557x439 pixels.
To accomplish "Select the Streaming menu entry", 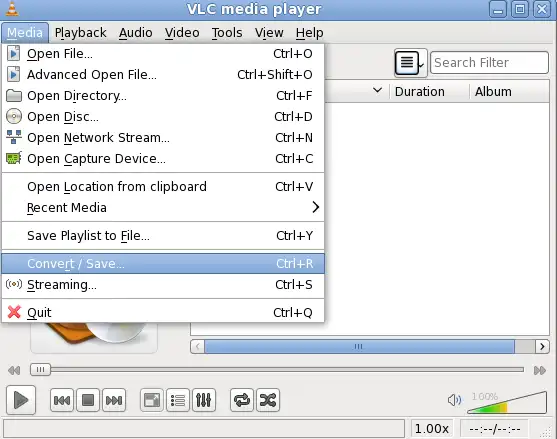I will [x=163, y=284].
